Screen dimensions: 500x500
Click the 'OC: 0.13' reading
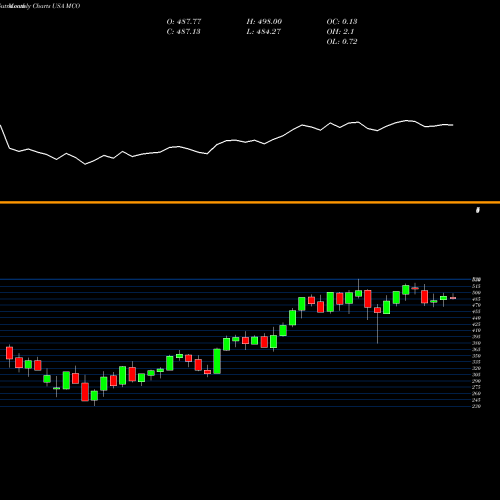coord(342,22)
